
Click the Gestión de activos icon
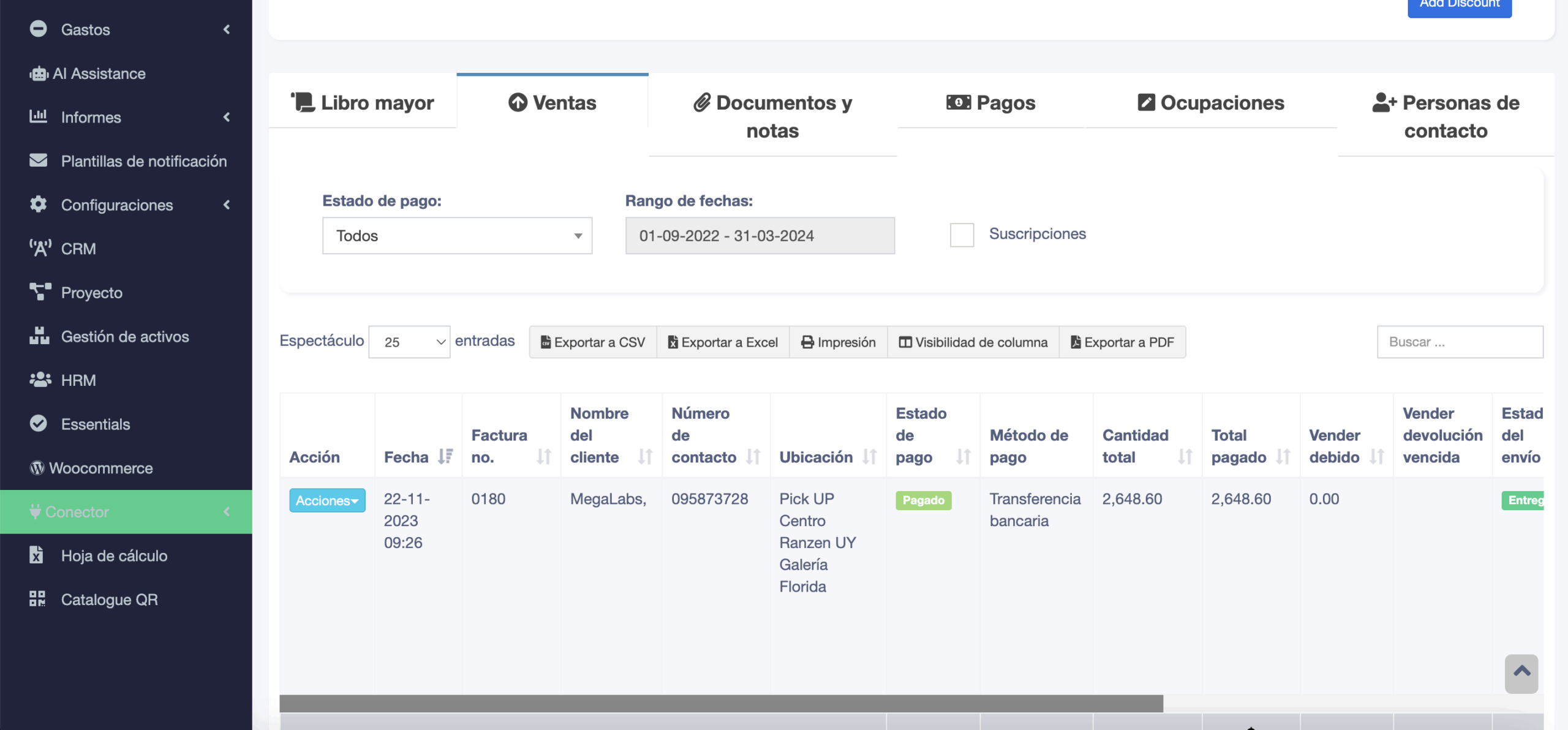(39, 336)
